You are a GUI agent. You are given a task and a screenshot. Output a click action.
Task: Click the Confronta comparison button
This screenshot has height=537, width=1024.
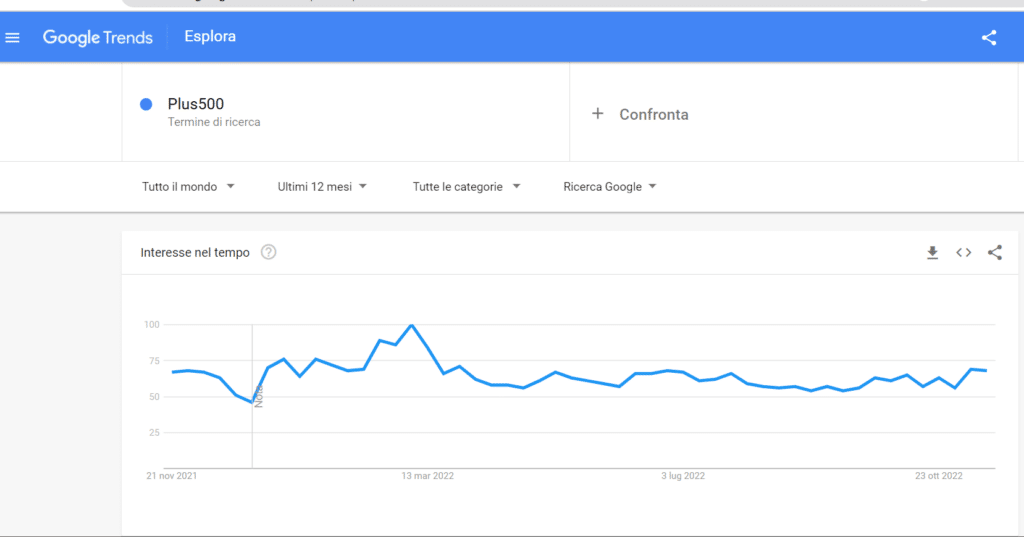click(653, 114)
